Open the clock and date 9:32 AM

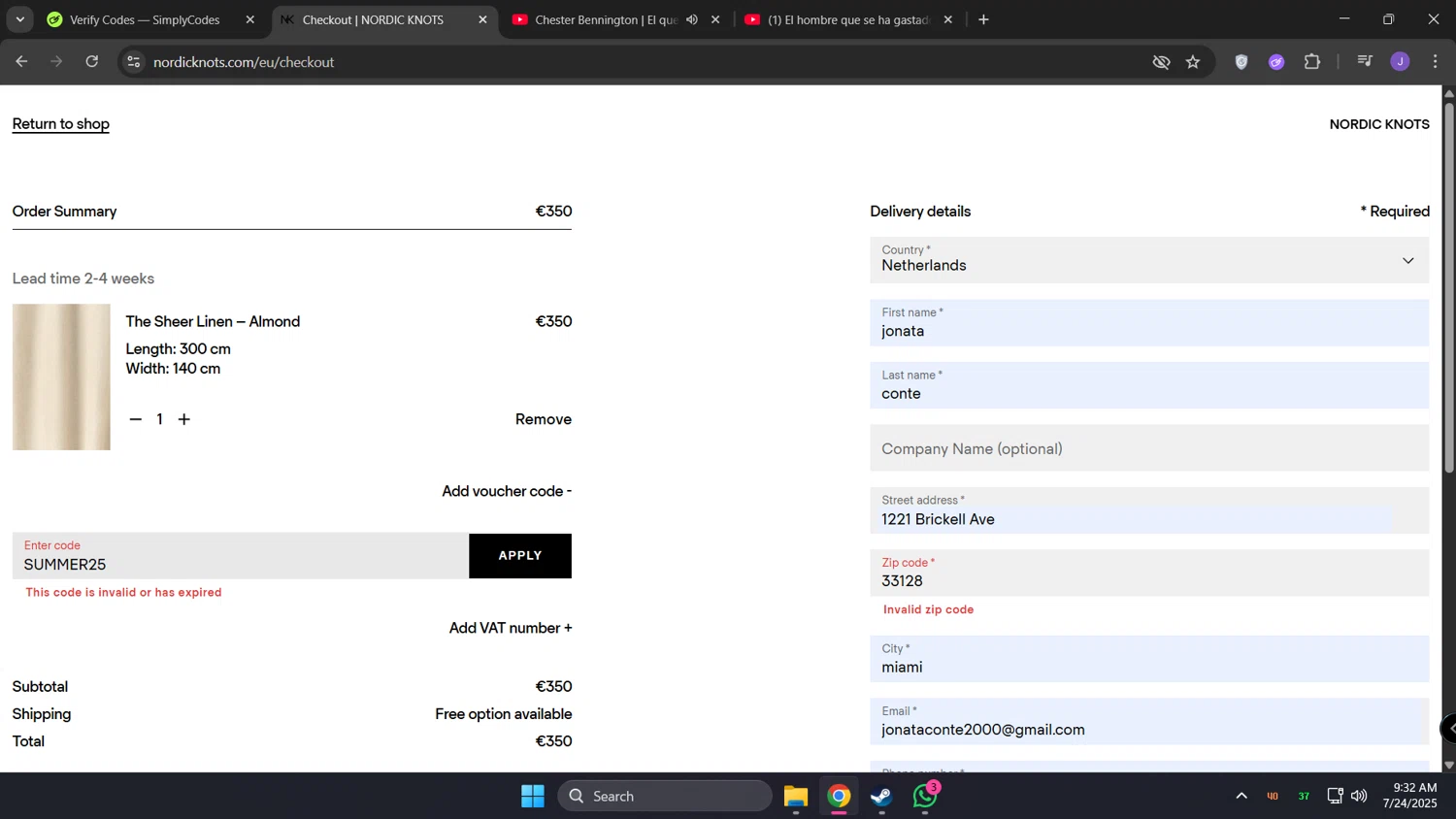click(1409, 796)
